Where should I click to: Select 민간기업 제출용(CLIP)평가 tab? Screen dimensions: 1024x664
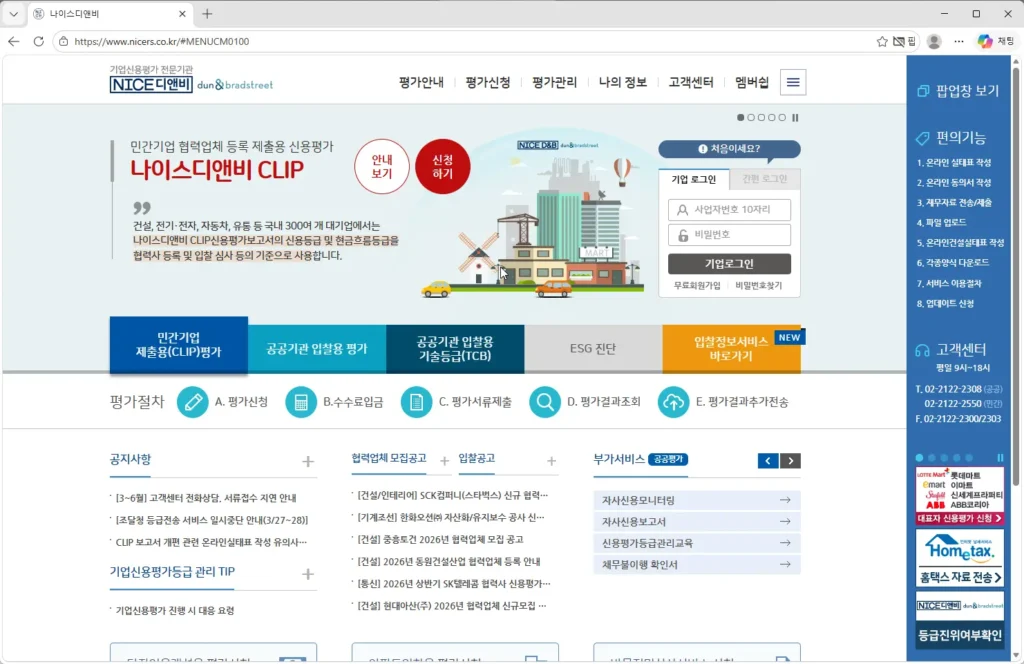[x=179, y=345]
